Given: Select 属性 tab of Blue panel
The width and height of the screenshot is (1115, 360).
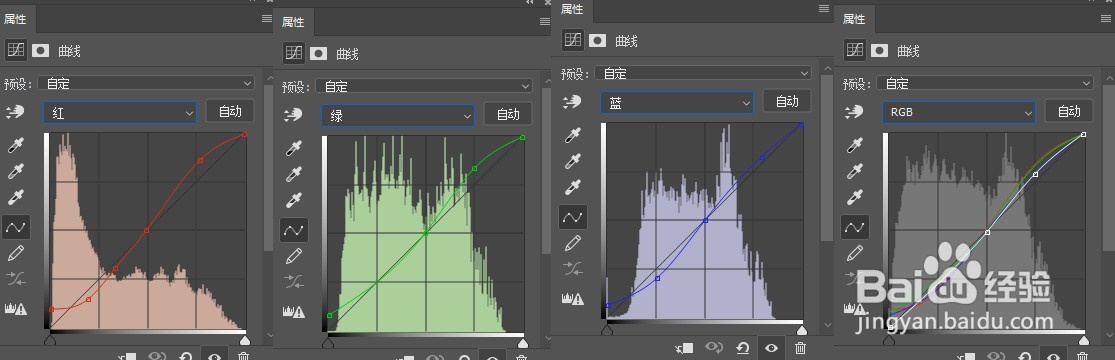Looking at the screenshot, I should (572, 9).
